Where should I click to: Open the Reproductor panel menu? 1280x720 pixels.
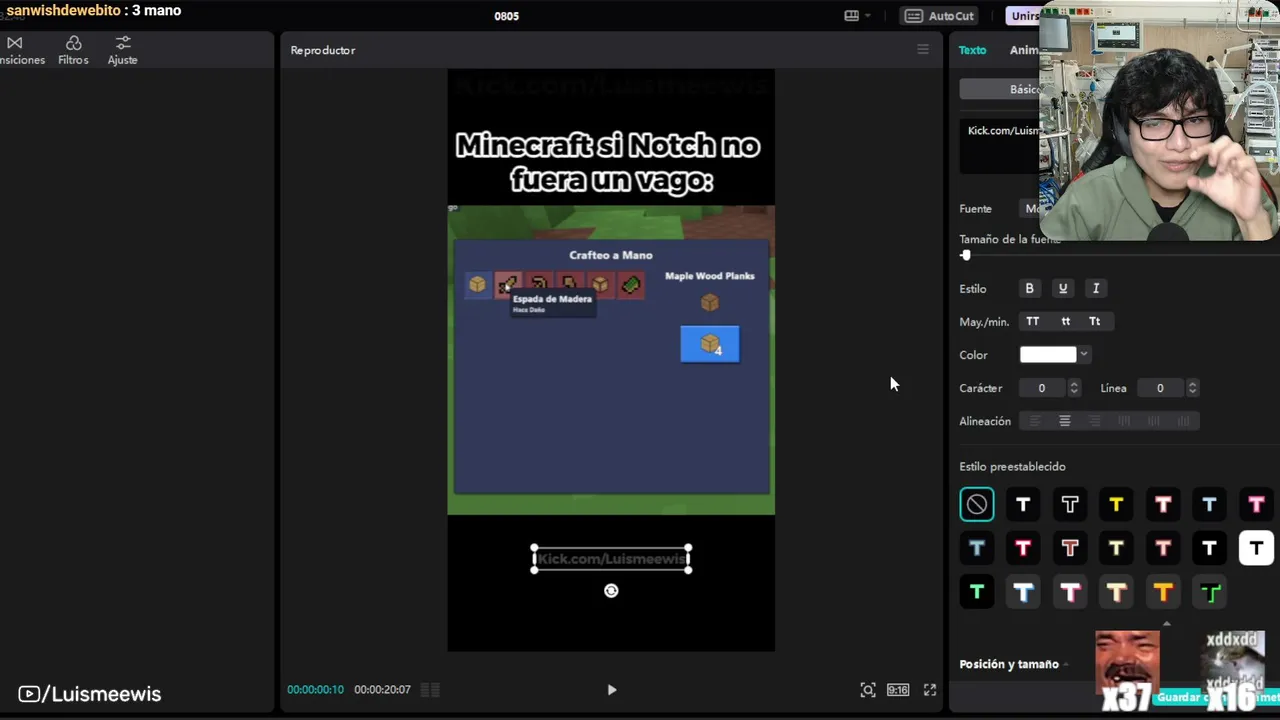tap(923, 50)
